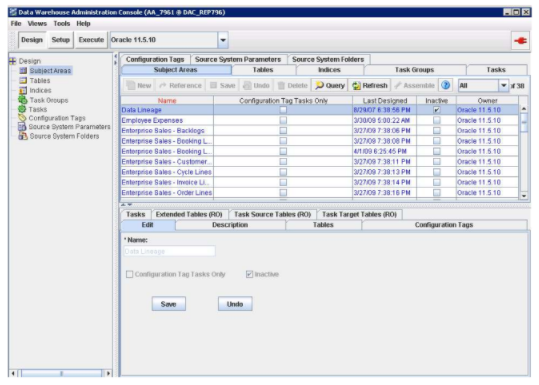539x385 pixels.
Task: Click the red connection plug icon
Action: pos(520,41)
